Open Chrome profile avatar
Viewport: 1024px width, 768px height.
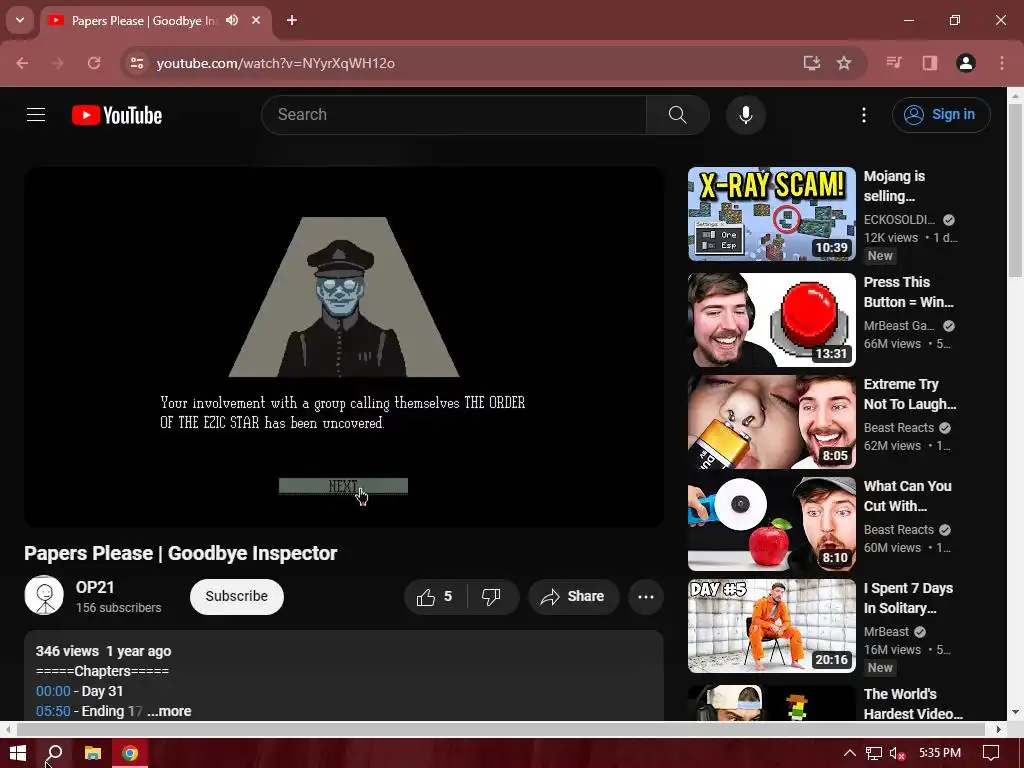[x=966, y=63]
